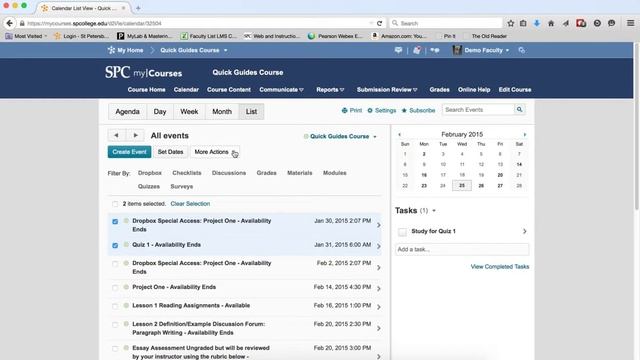Image resolution: width=640 pixels, height=360 pixels.
Task: Go to previous event page arrow
Action: tap(116, 135)
